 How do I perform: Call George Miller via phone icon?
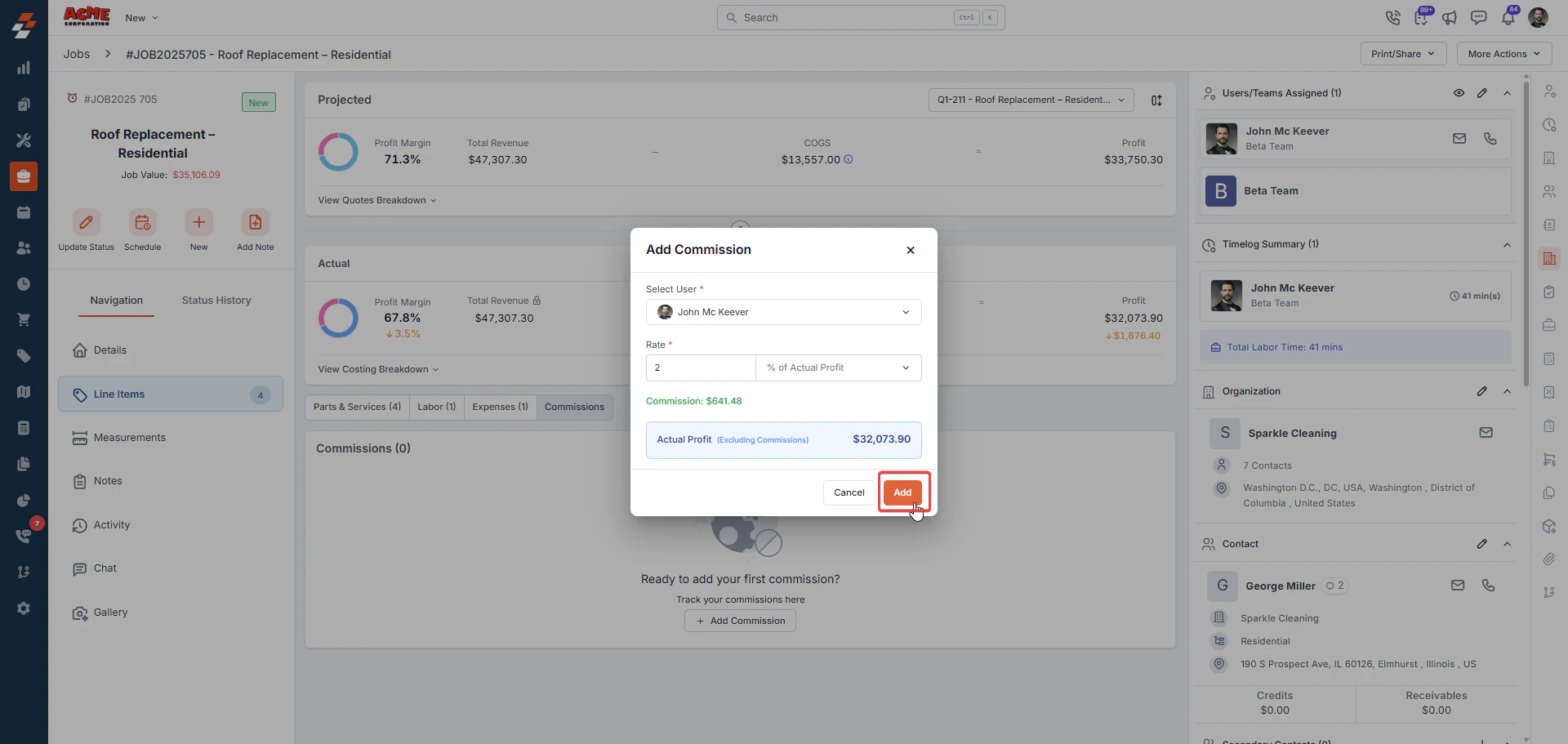(x=1489, y=586)
